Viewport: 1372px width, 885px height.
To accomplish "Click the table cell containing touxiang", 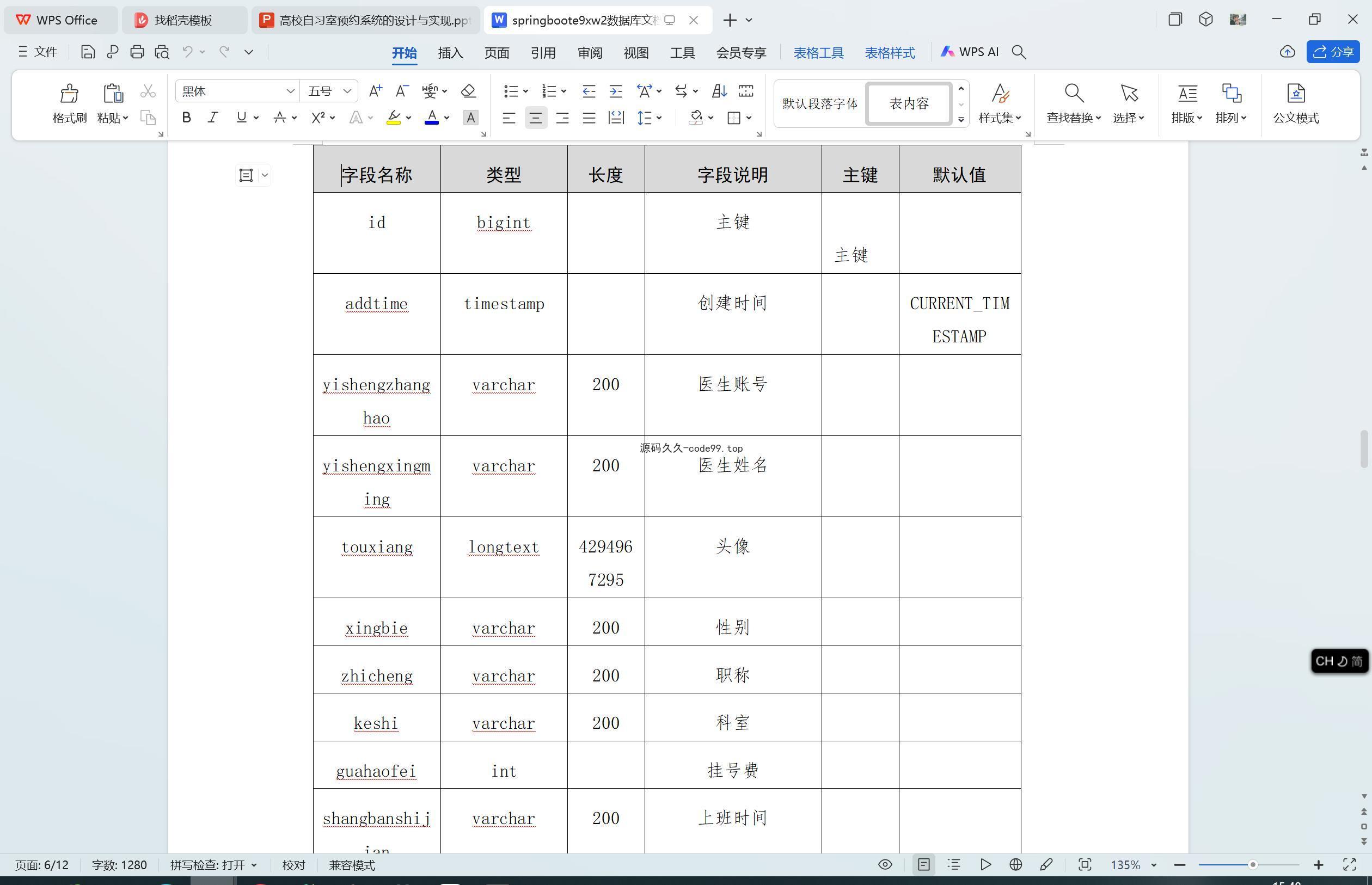I will click(x=377, y=557).
